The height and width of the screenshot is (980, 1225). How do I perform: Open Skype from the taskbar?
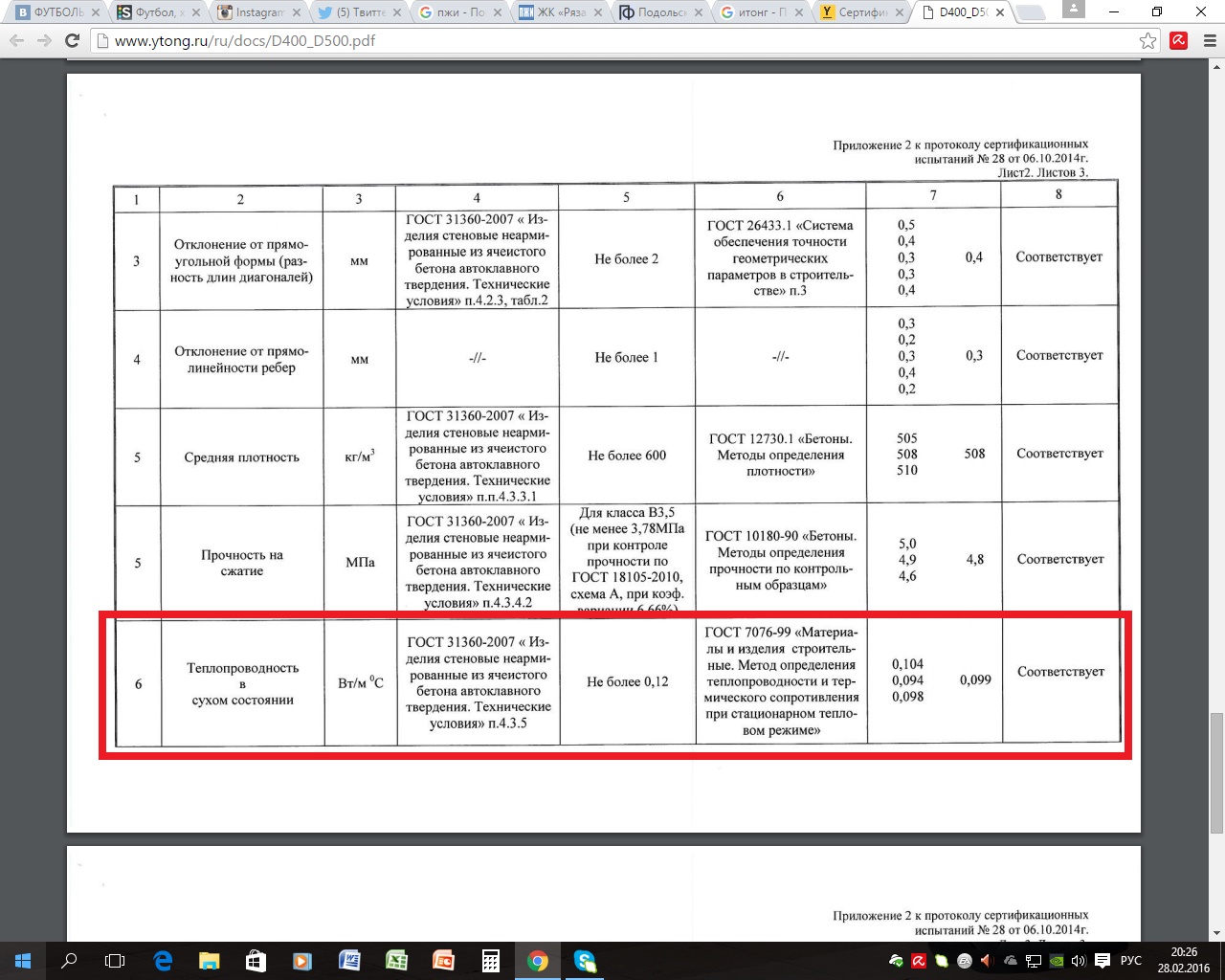[585, 961]
